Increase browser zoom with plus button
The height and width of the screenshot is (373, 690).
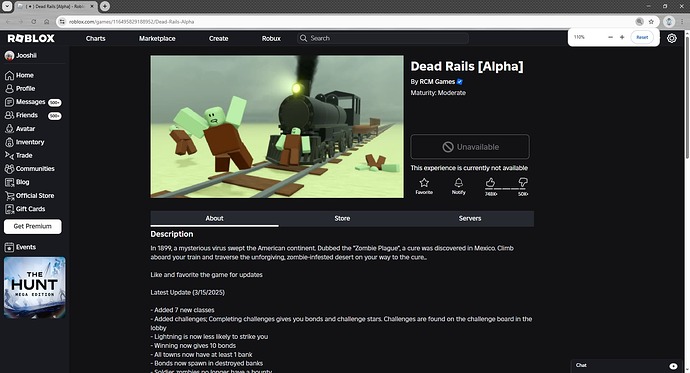point(622,37)
